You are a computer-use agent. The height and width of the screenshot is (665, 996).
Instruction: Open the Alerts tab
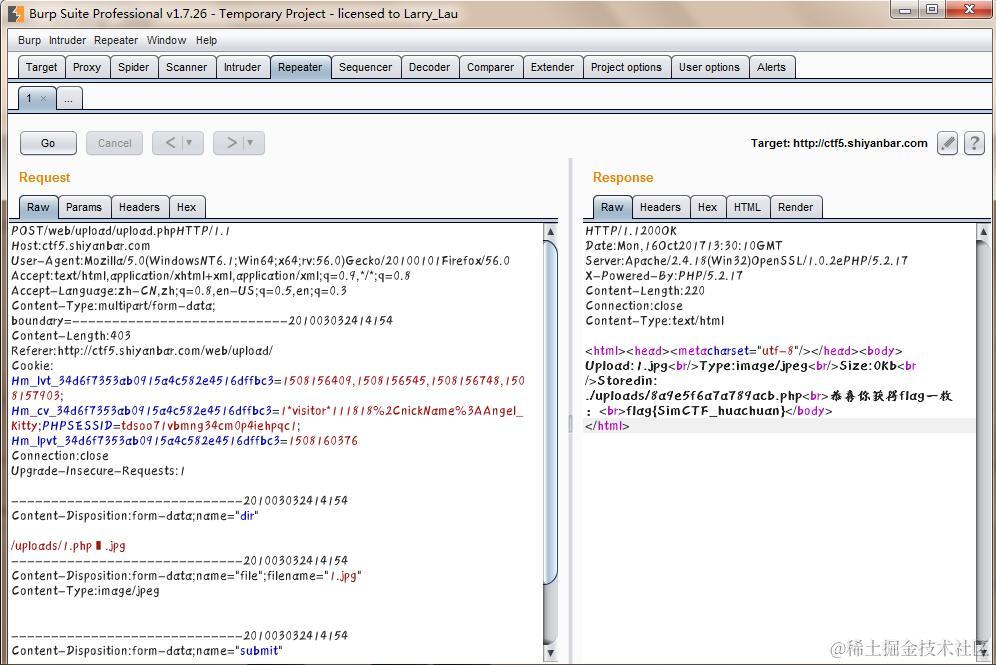click(x=772, y=67)
